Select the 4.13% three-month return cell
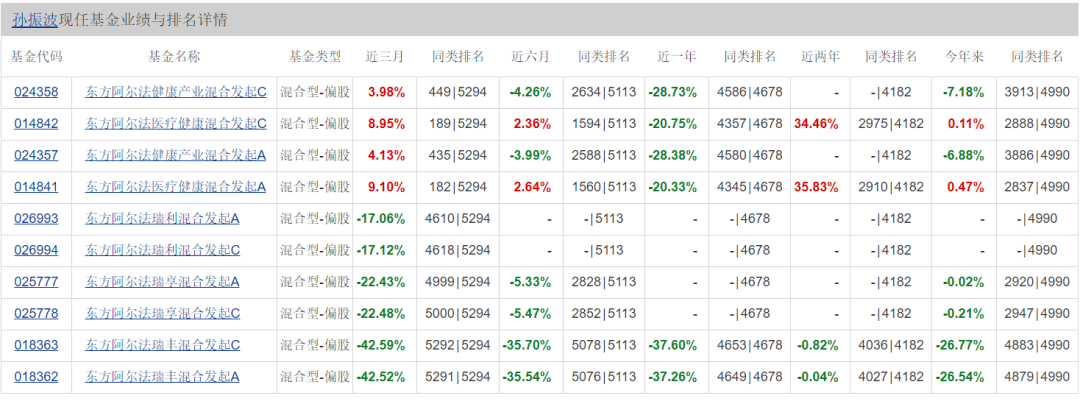 point(384,155)
